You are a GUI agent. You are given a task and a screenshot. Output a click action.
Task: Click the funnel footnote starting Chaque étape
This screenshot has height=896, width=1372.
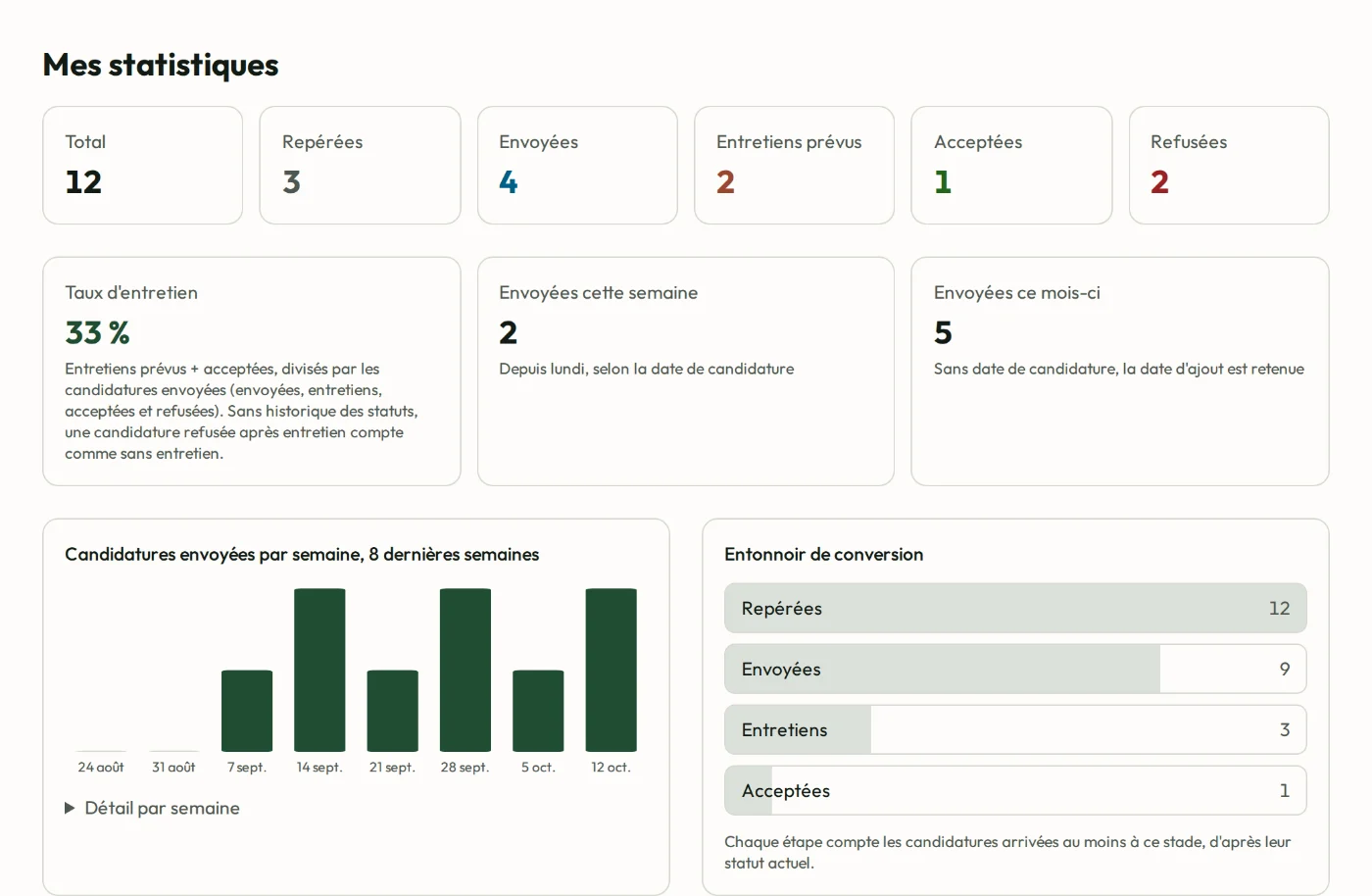point(1007,852)
